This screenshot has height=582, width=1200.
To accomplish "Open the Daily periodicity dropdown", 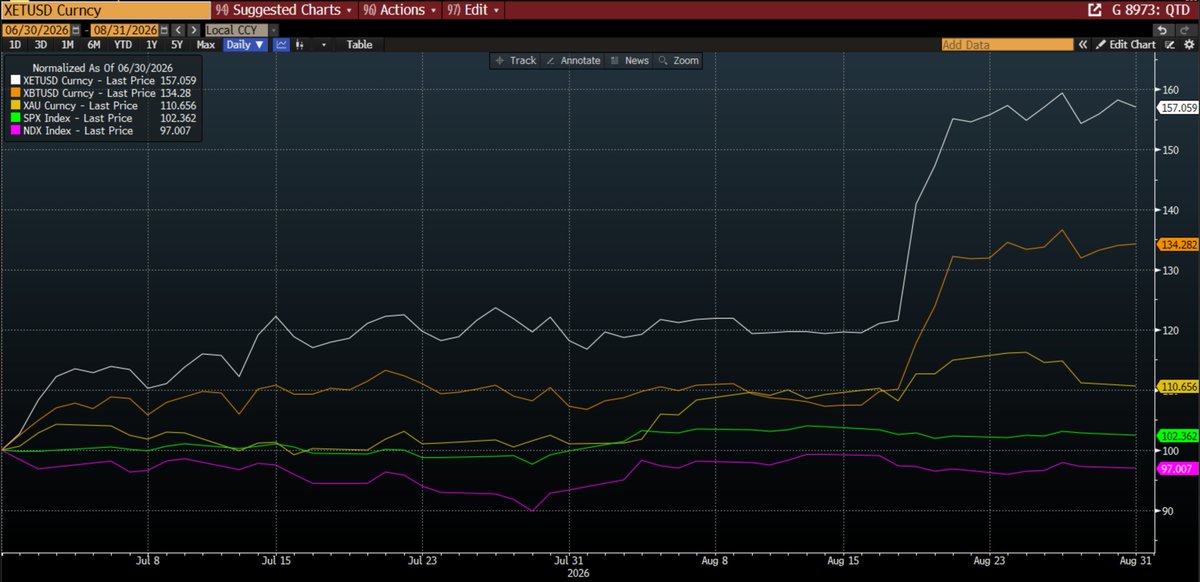I will coord(246,45).
